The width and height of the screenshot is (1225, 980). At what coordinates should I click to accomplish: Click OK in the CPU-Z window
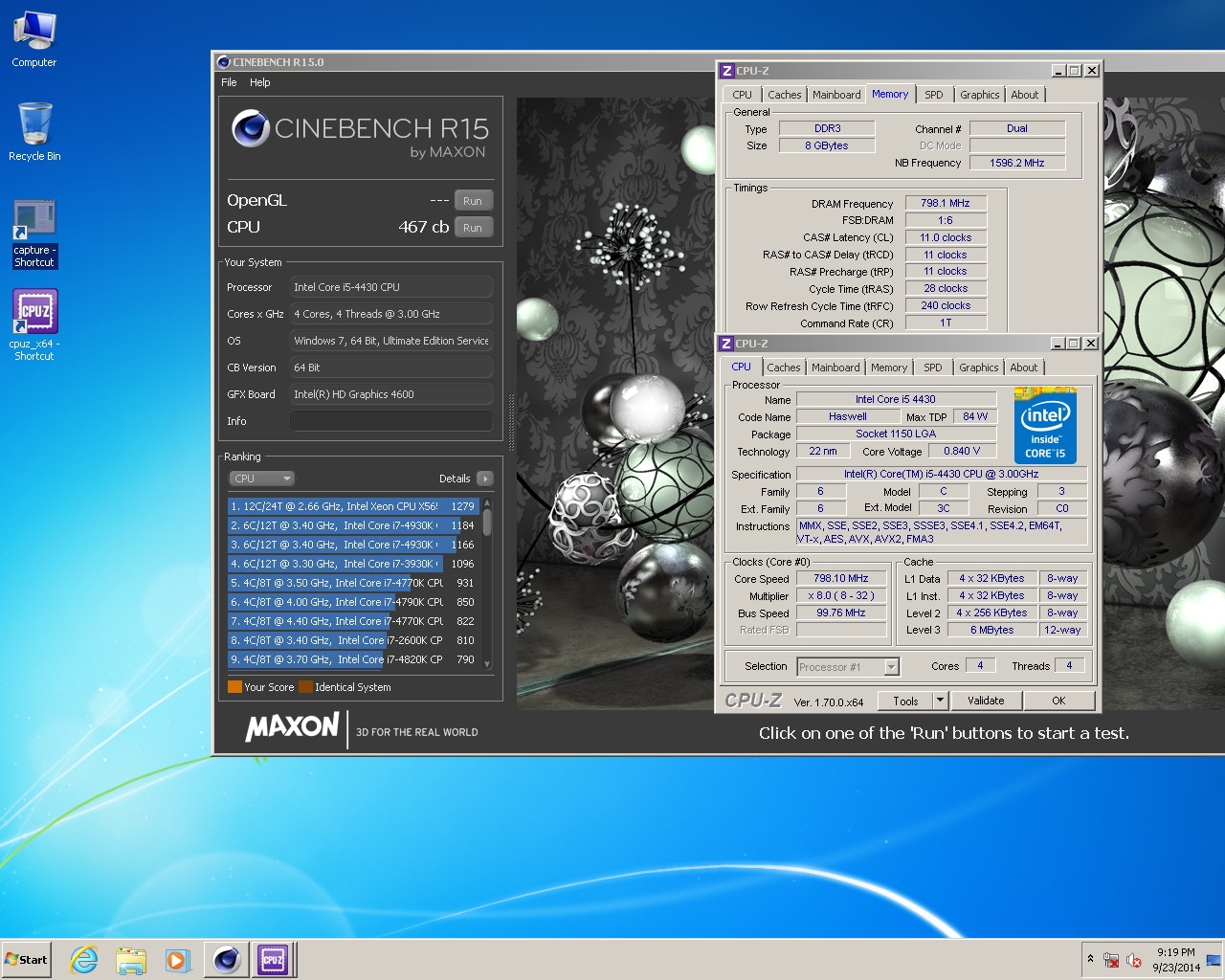pyautogui.click(x=1058, y=702)
